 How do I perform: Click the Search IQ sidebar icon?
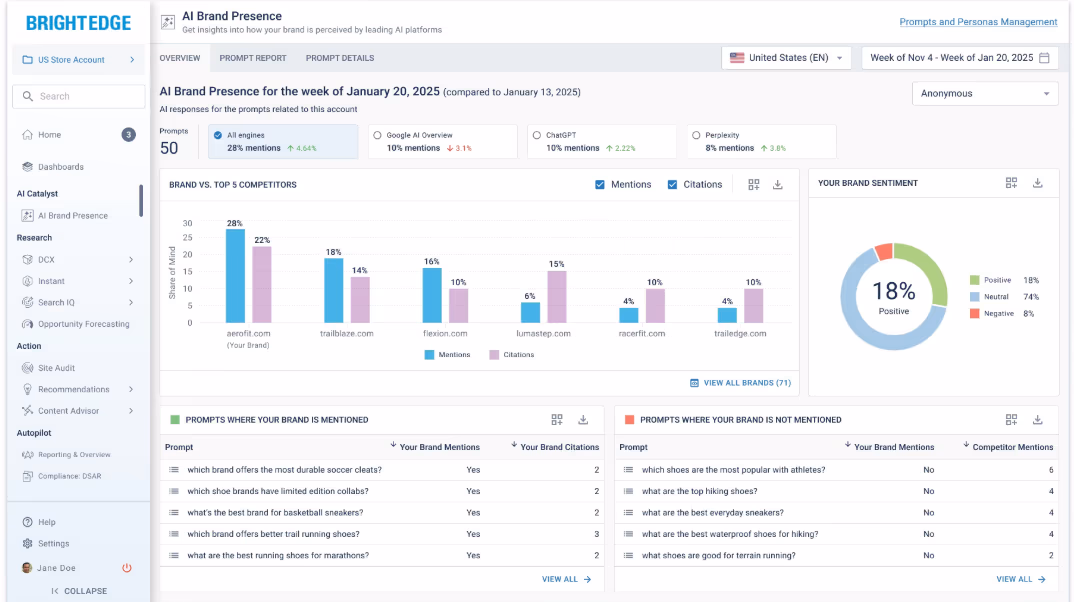pyautogui.click(x=27, y=303)
